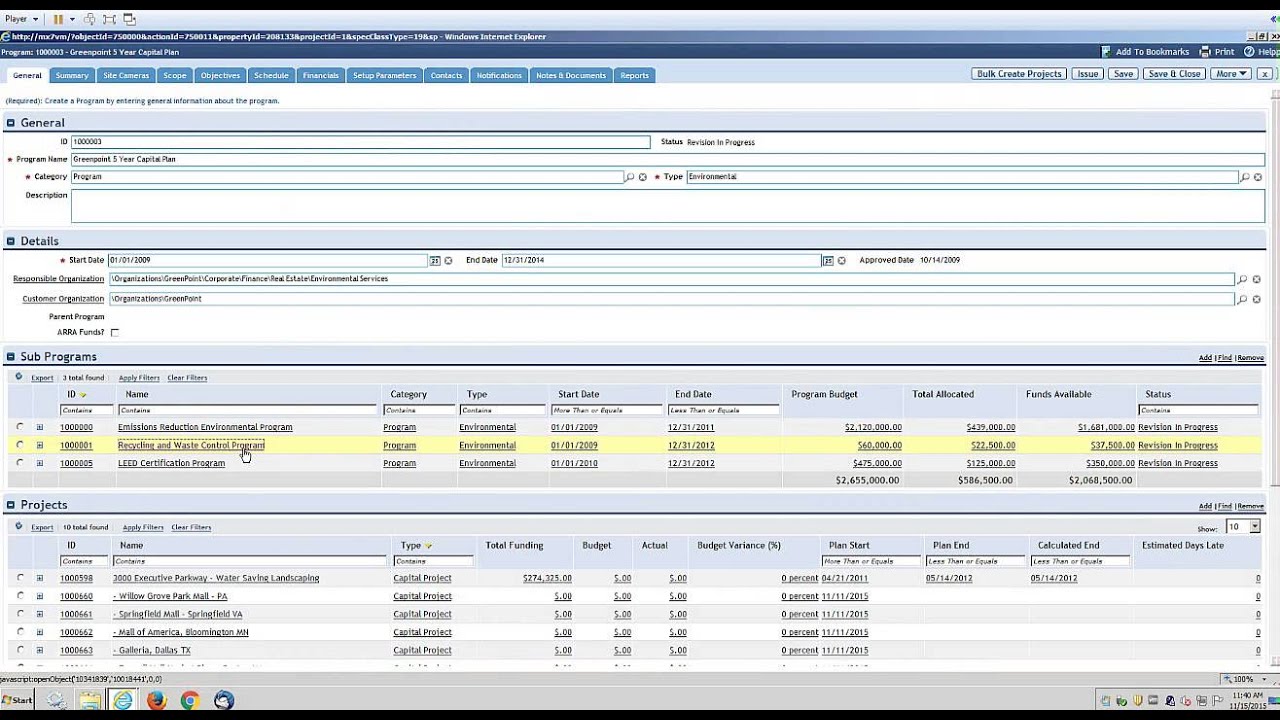Viewport: 1280px width, 720px height.
Task: Open the Financials tab
Action: click(321, 75)
